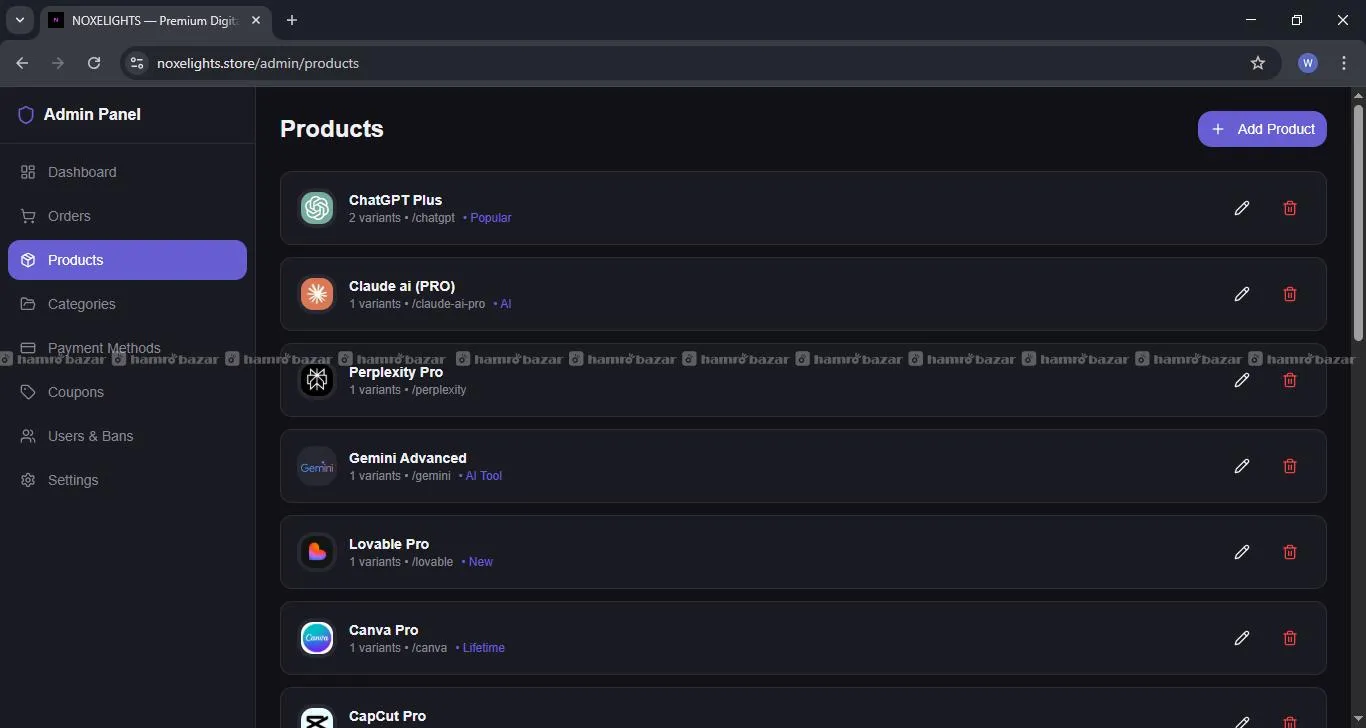Delete the Perplexity Pro product
Screen dimensions: 1366x728
pos(1289,380)
